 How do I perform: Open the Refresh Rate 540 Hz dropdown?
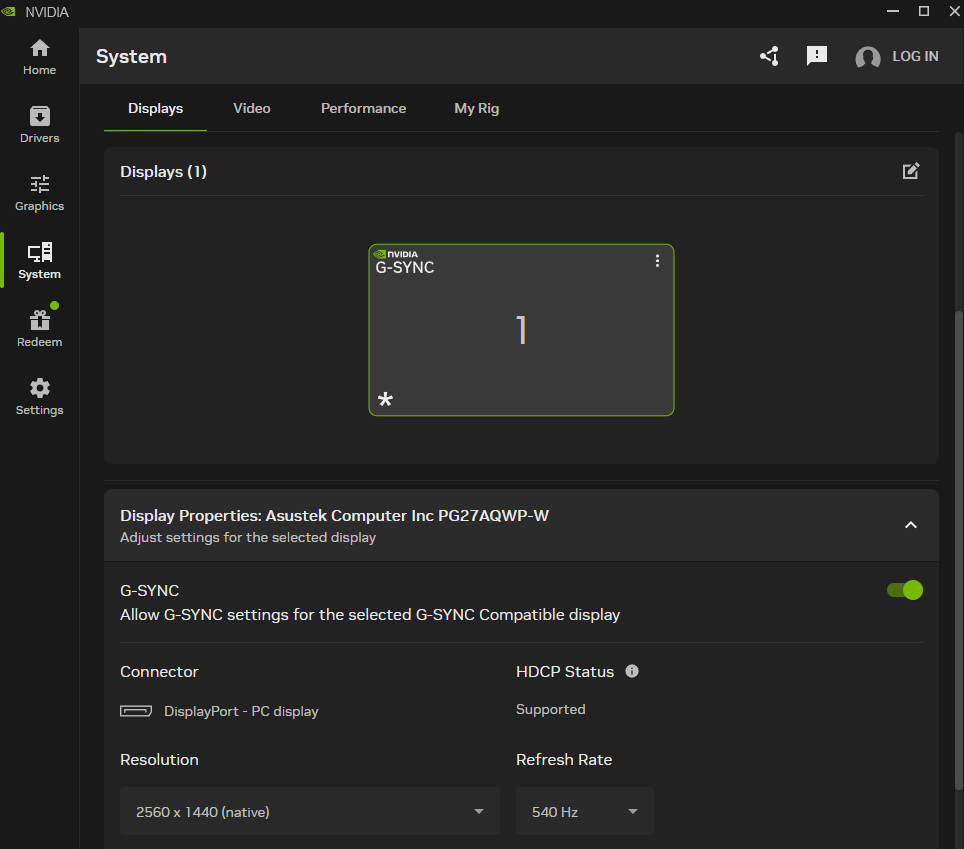click(x=585, y=811)
